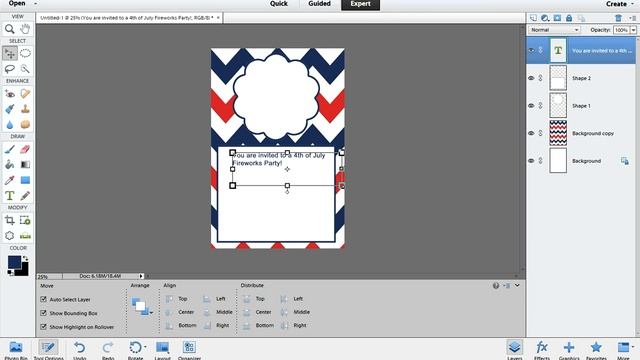Select the Smart Brush tool
The height and width of the screenshot is (360, 640).
[x=10, y=109]
